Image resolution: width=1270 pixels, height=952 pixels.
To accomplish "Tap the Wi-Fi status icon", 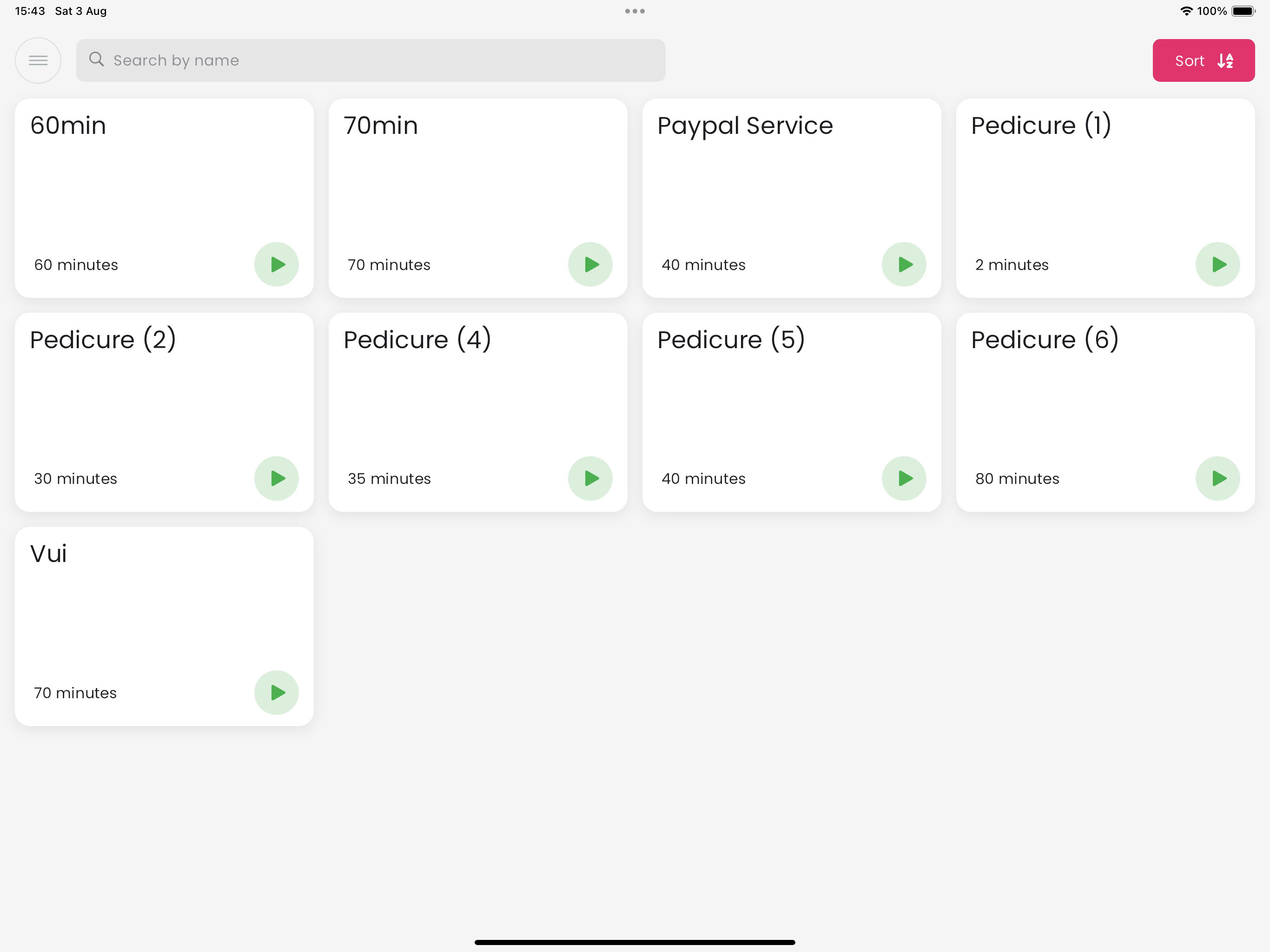I will [1186, 11].
